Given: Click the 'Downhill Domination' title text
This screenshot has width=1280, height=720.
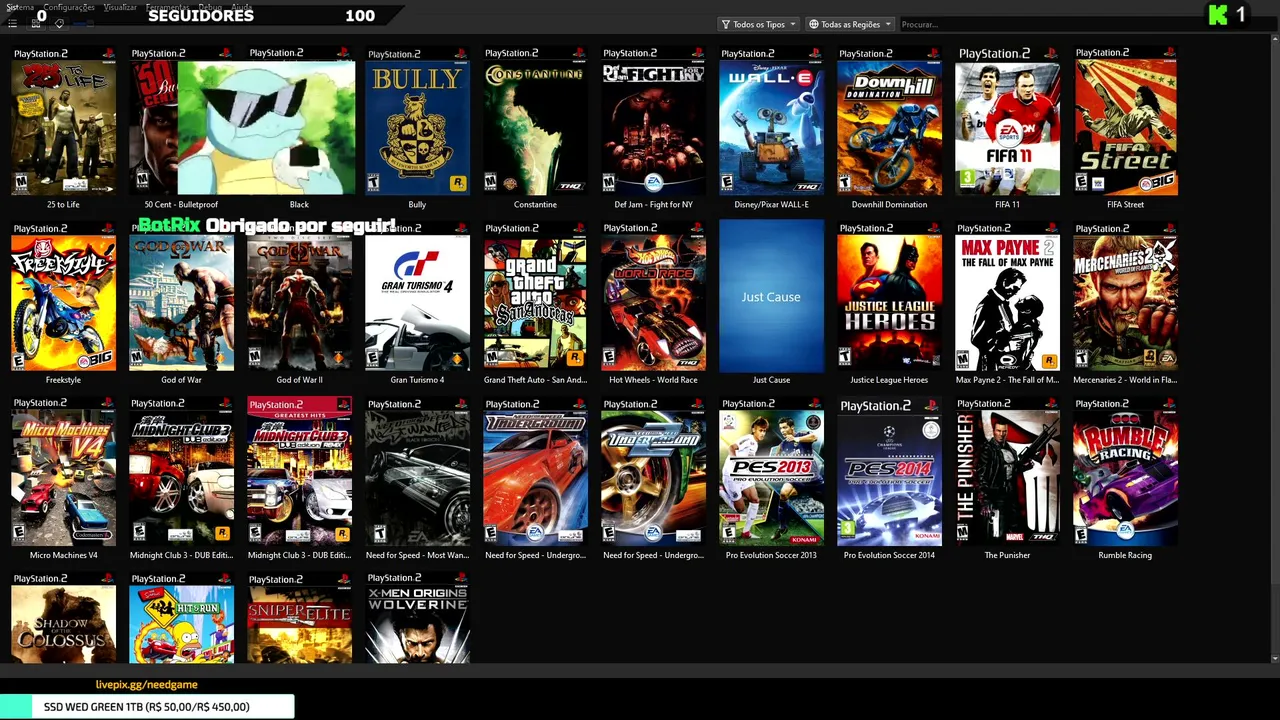Looking at the screenshot, I should tap(889, 205).
